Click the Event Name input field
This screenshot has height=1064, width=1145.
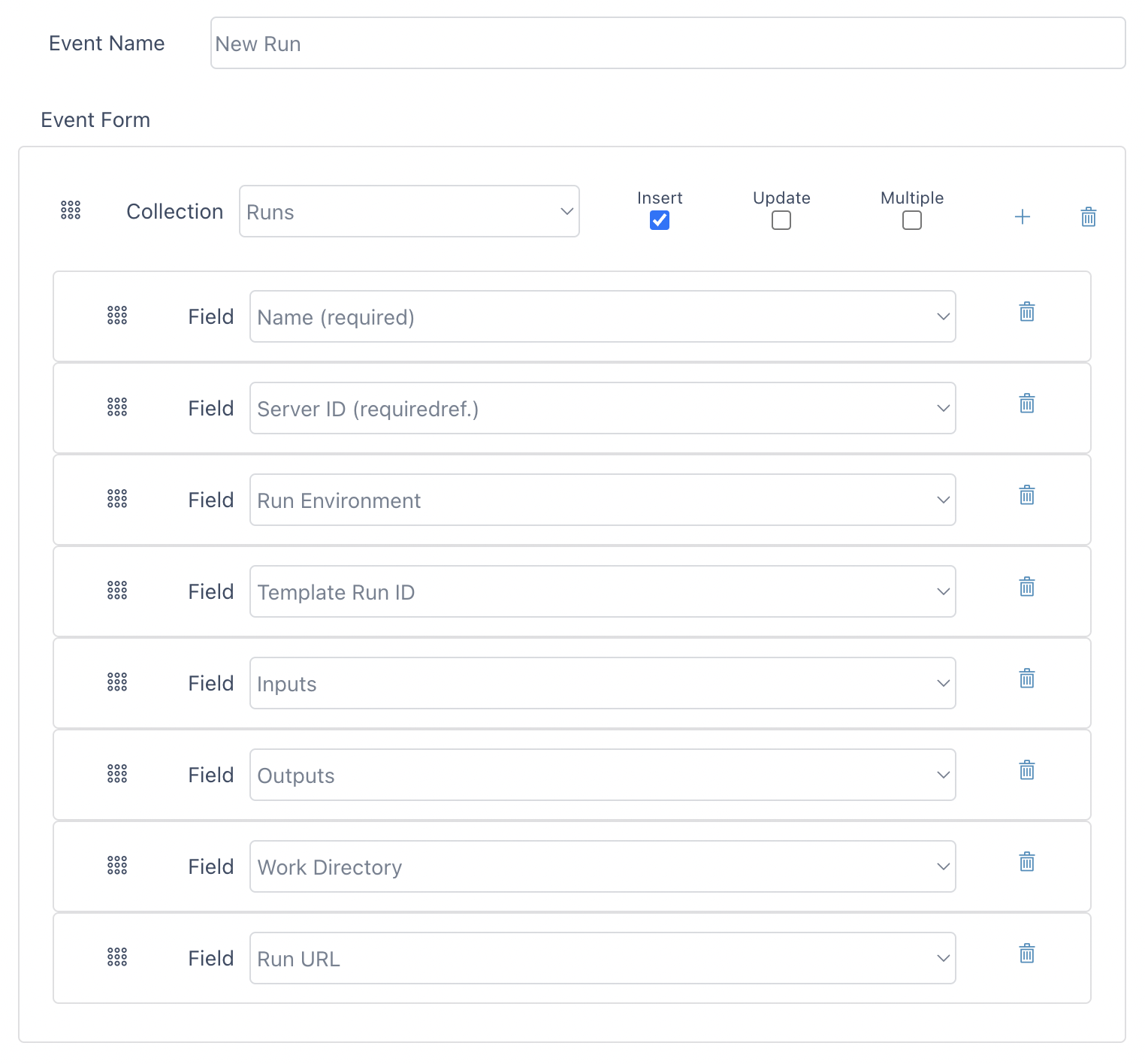(x=668, y=44)
